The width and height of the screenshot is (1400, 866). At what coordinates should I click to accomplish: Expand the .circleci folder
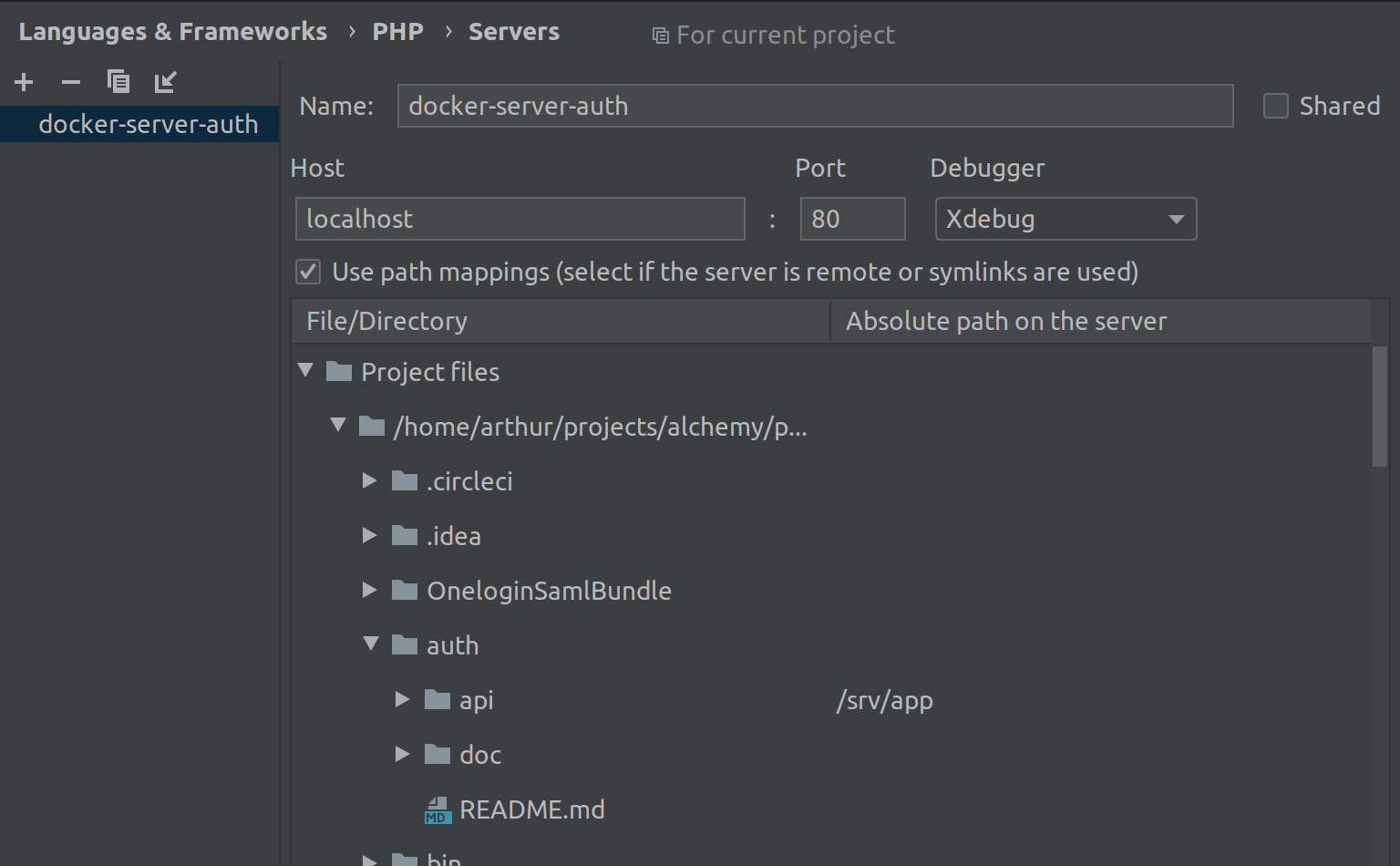(x=370, y=480)
